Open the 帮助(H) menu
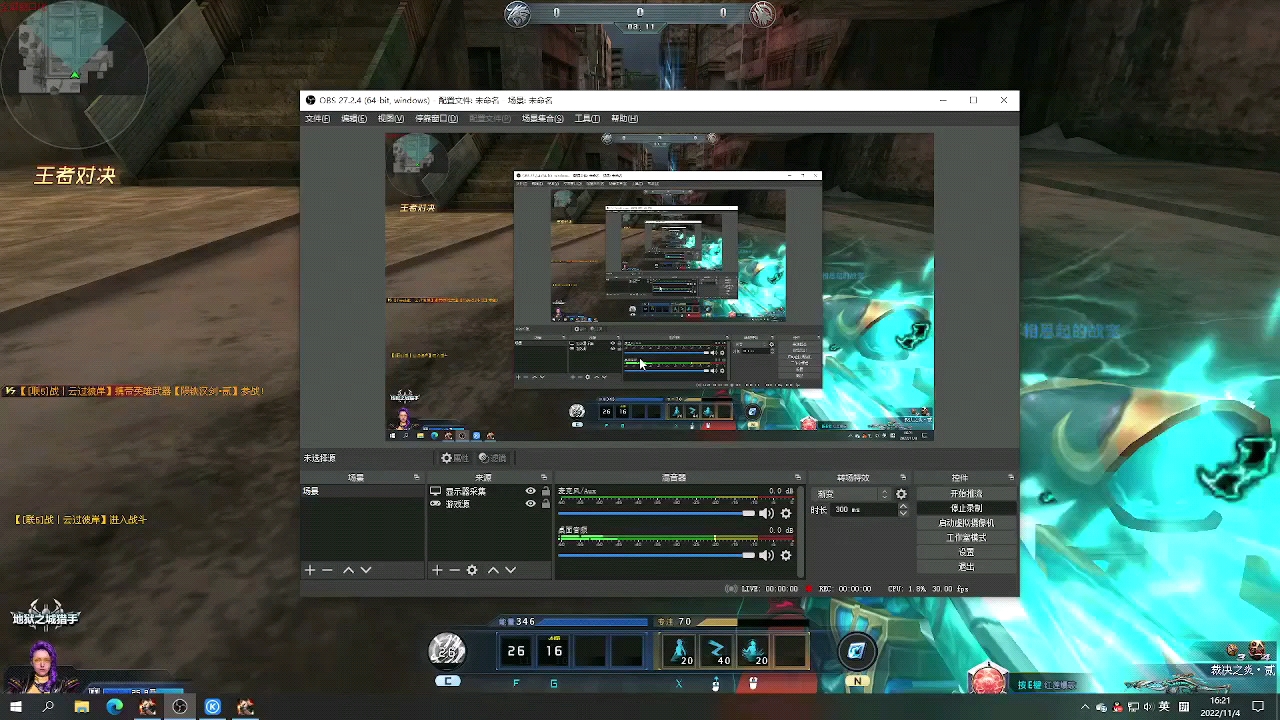 pos(624,118)
